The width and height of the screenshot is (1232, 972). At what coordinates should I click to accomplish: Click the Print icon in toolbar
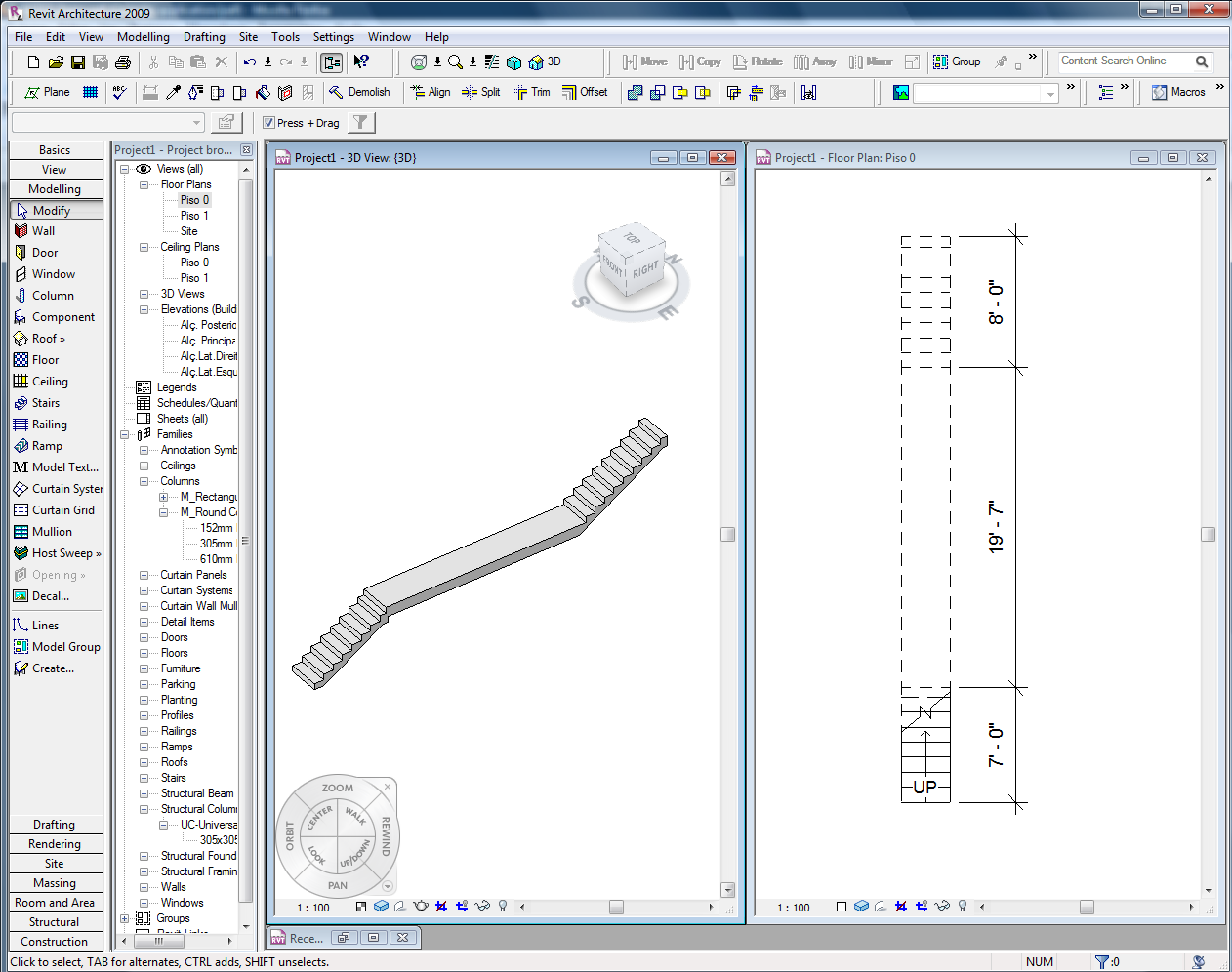pyautogui.click(x=123, y=62)
